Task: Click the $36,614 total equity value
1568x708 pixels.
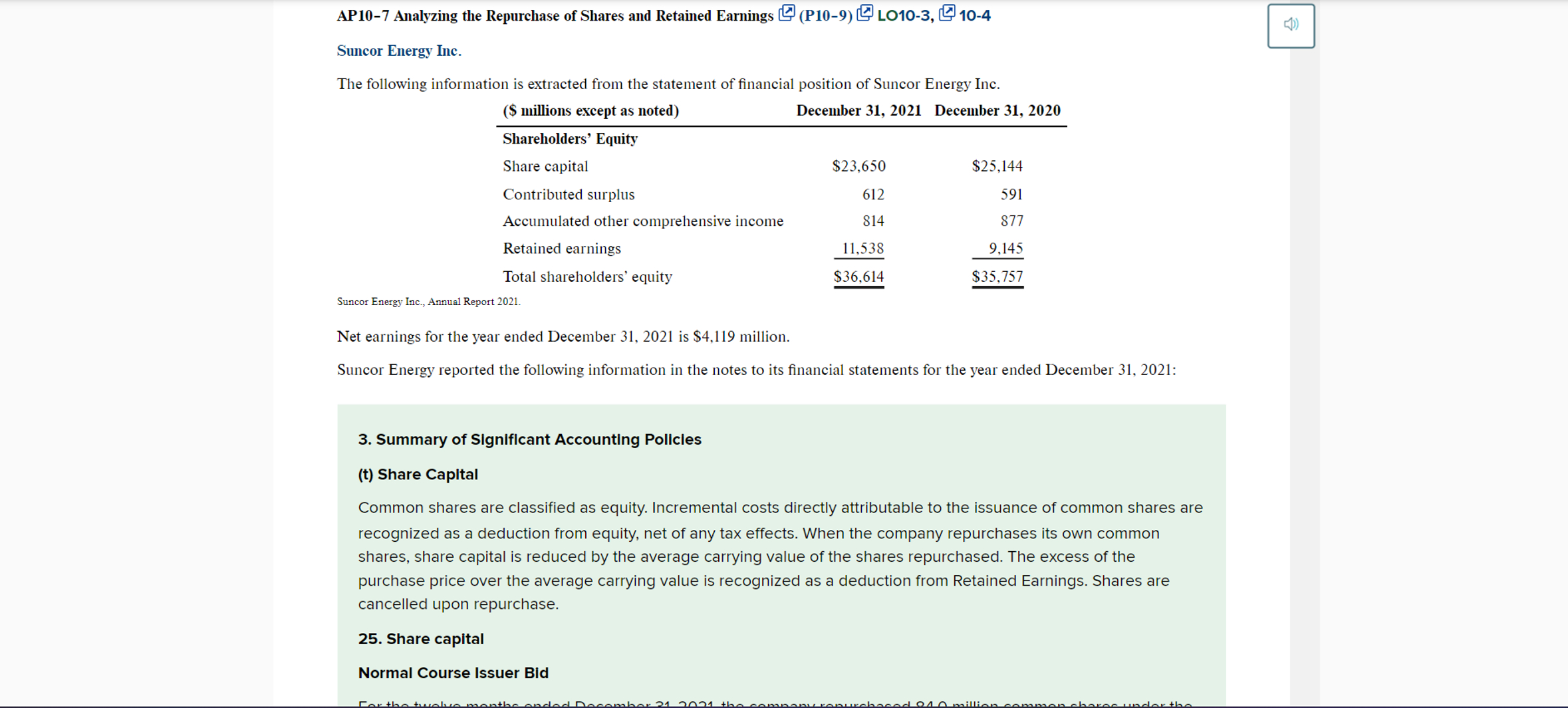Action: 859,277
